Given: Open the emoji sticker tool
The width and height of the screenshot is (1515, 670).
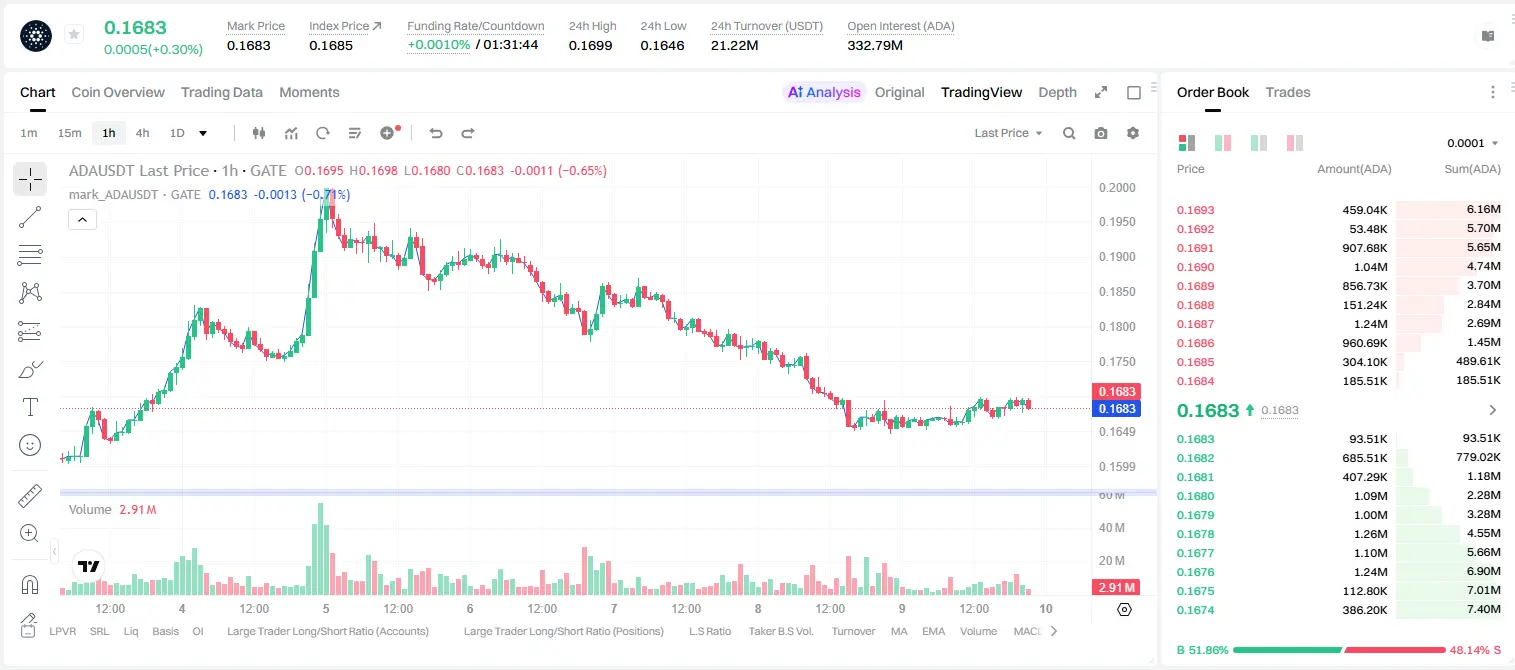Looking at the screenshot, I should (x=30, y=445).
